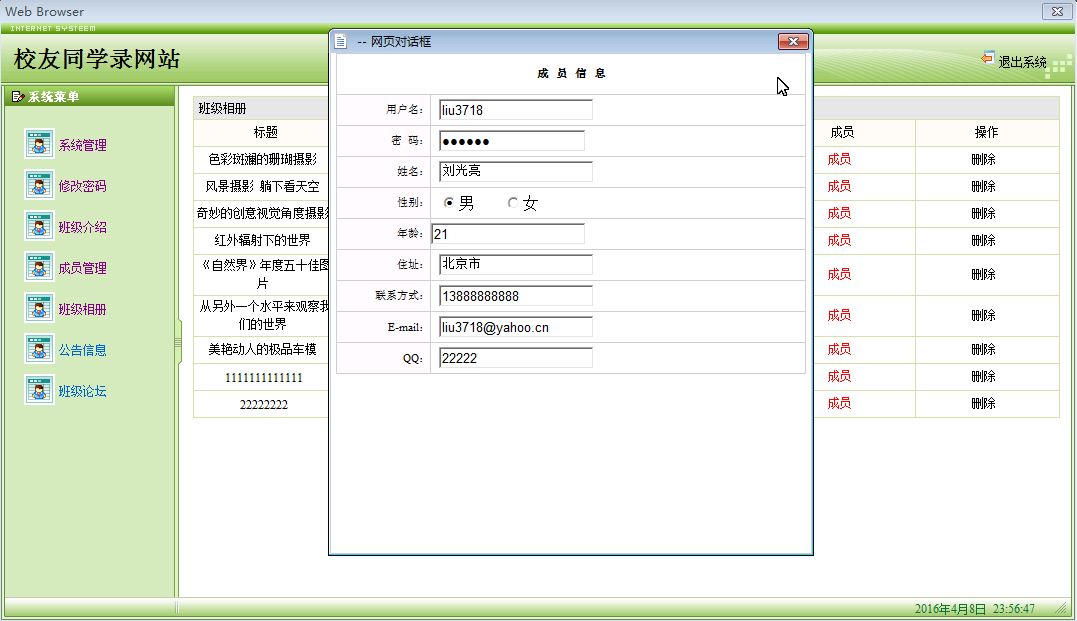Click the 成员管理 sidebar icon
Screen dimensions: 1077x621
pyautogui.click(x=39, y=267)
